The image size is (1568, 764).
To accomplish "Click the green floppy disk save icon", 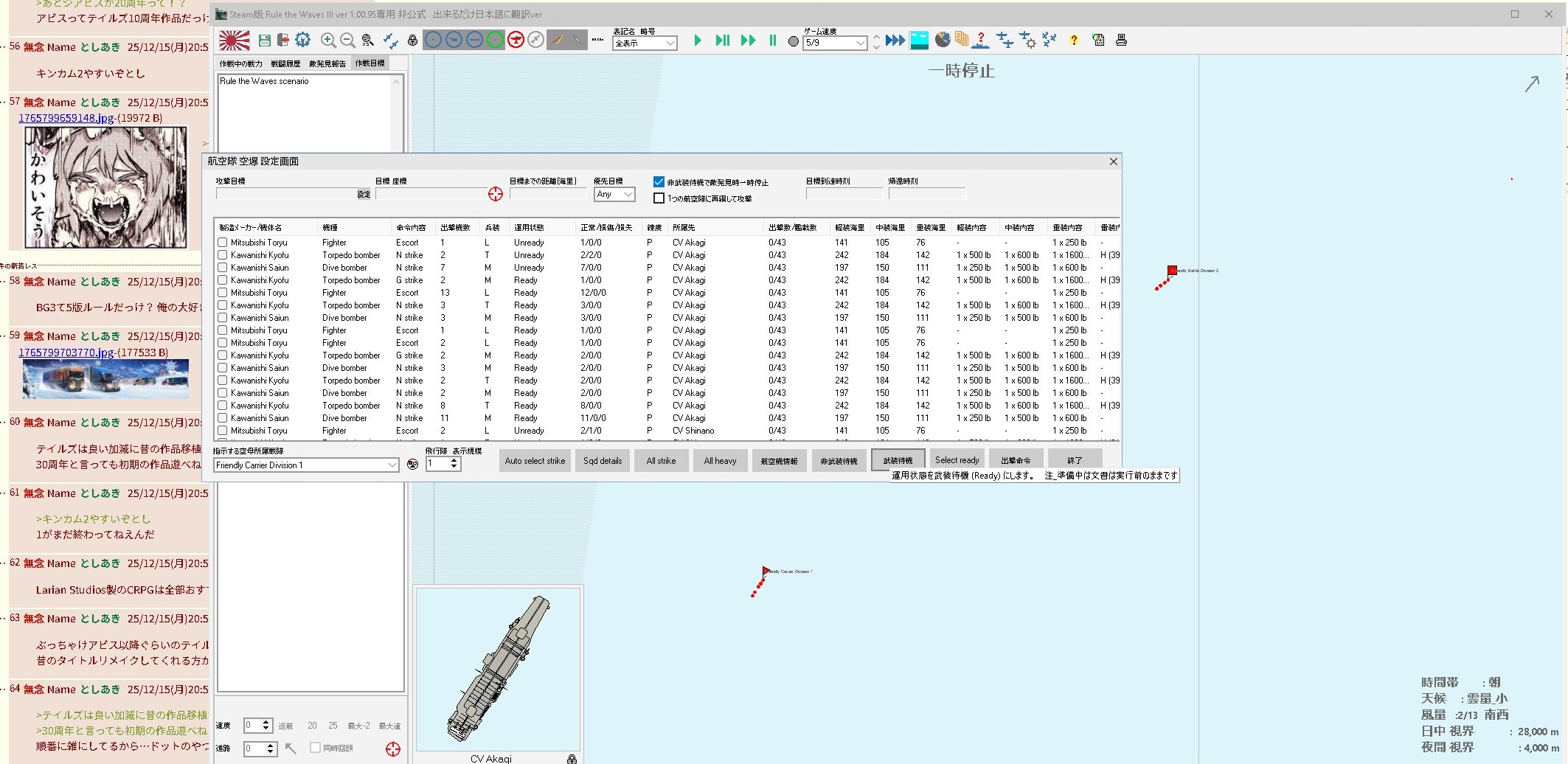I will pyautogui.click(x=264, y=41).
